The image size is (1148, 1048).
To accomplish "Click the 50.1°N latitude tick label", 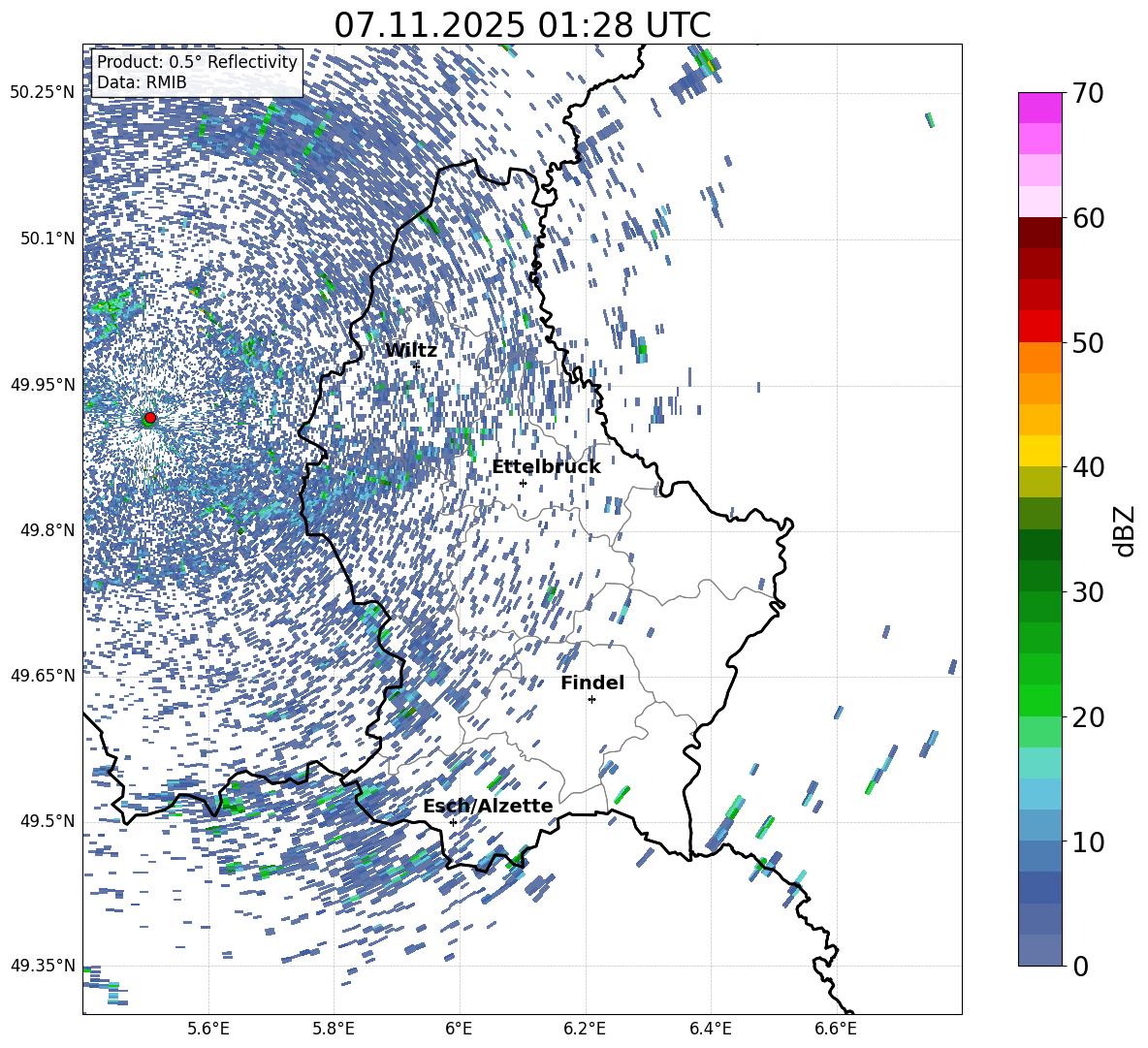I will [x=48, y=238].
